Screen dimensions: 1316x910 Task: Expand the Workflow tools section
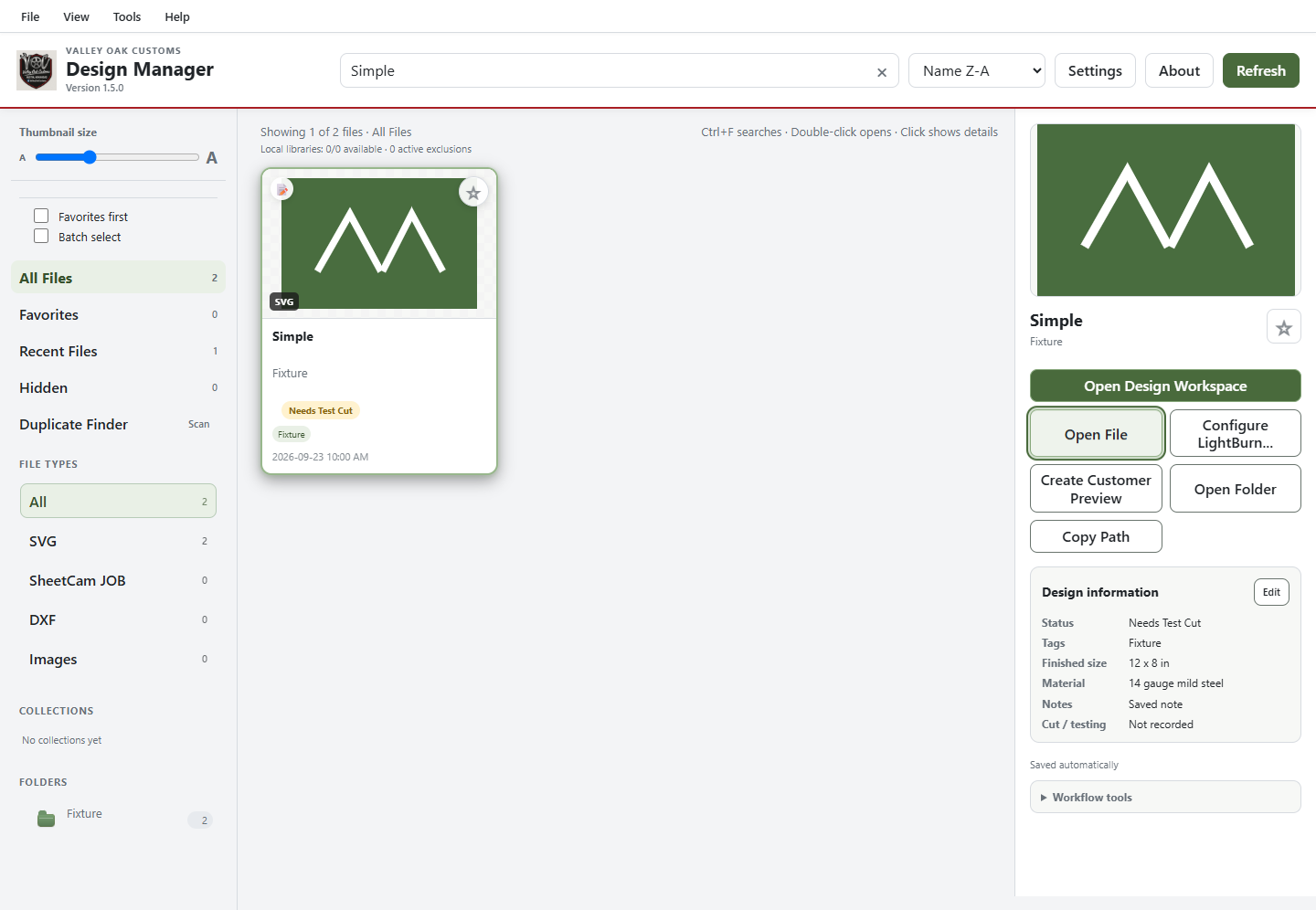[x=1165, y=797]
